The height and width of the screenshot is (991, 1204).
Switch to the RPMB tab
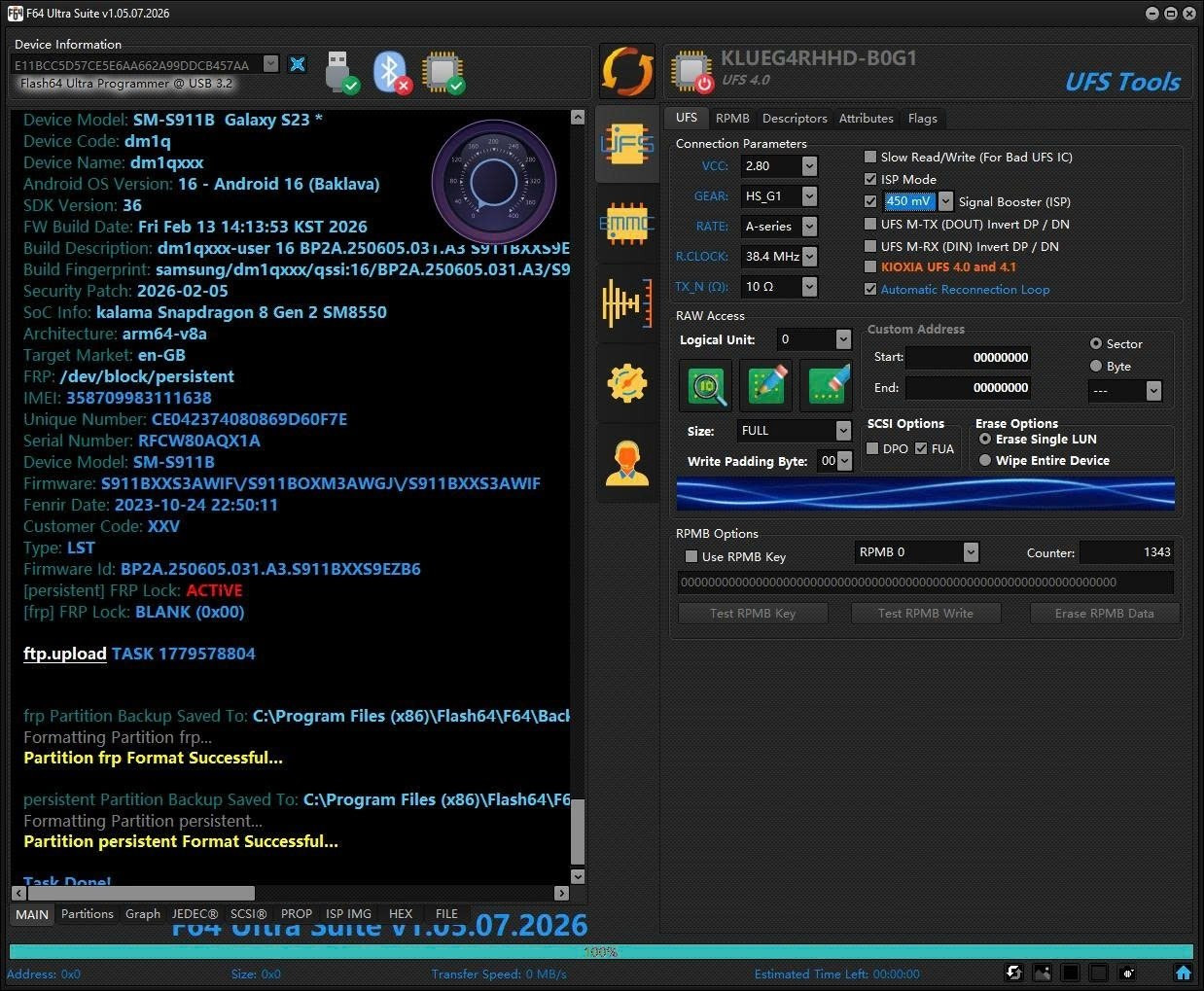click(x=732, y=118)
